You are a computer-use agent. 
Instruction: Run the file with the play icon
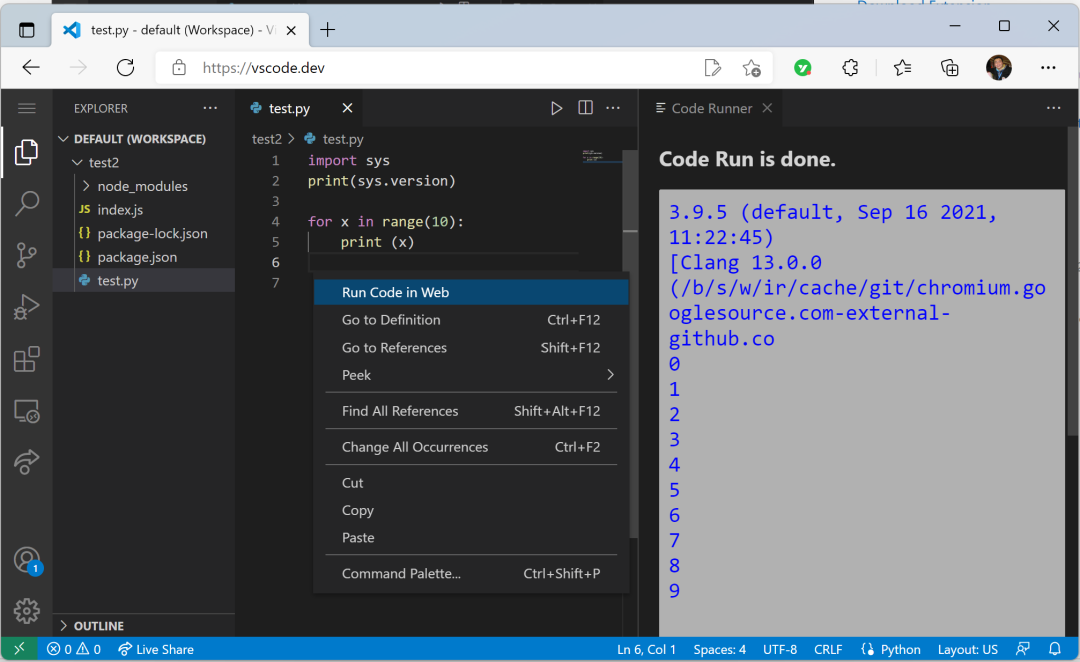[x=556, y=108]
